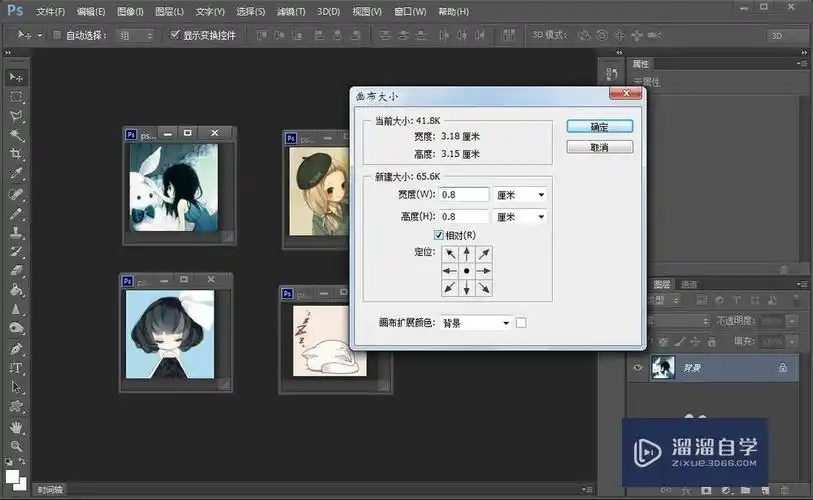Click the layer style fx icon
Image resolution: width=813 pixels, height=500 pixels.
tap(686, 490)
